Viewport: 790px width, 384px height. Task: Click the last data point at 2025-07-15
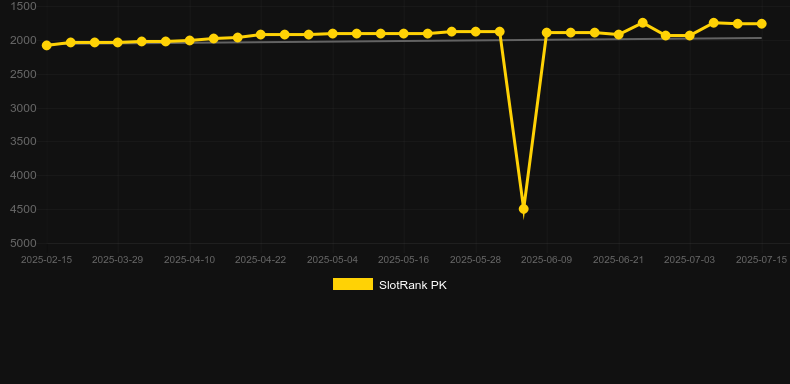tap(761, 24)
